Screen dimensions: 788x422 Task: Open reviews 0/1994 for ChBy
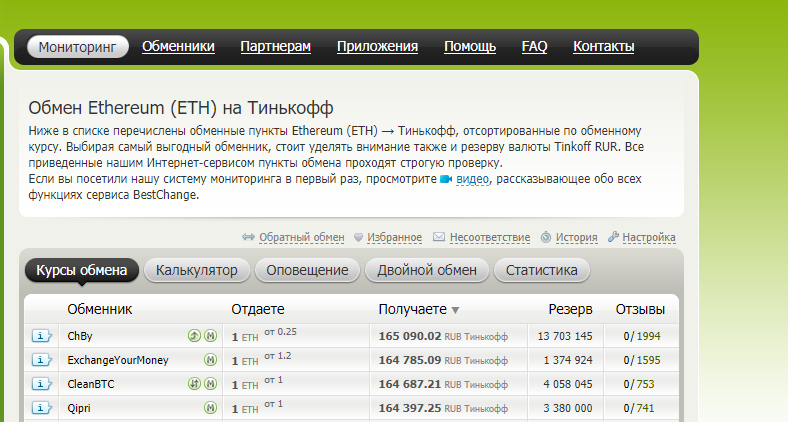pyautogui.click(x=642, y=336)
